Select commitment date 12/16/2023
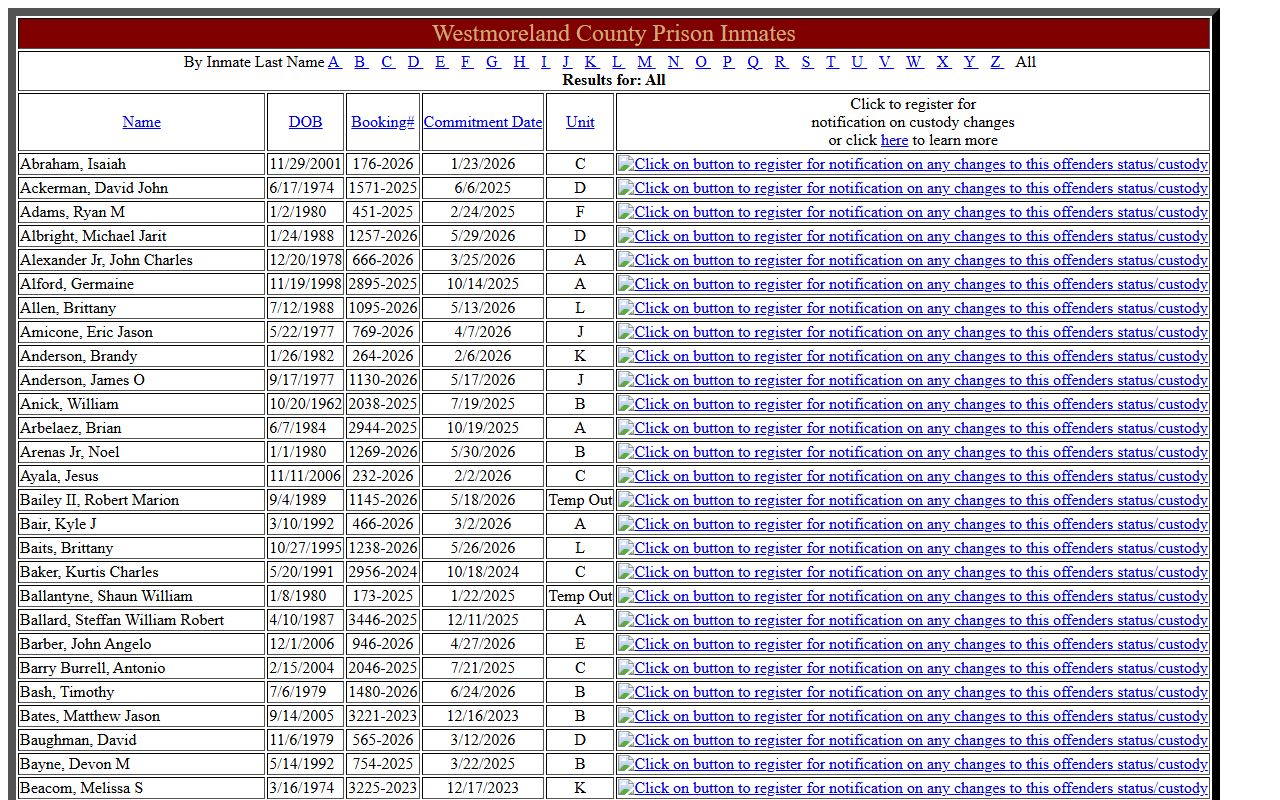The image size is (1280, 800). point(482,716)
